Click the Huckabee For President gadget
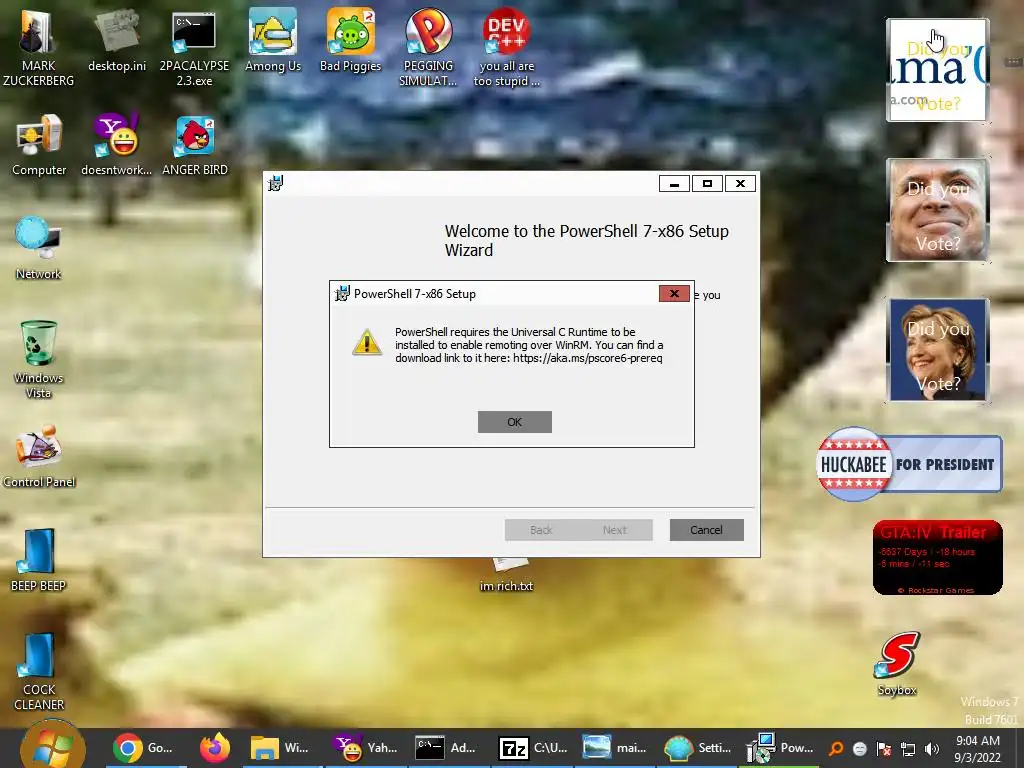1024x768 pixels. (x=909, y=464)
